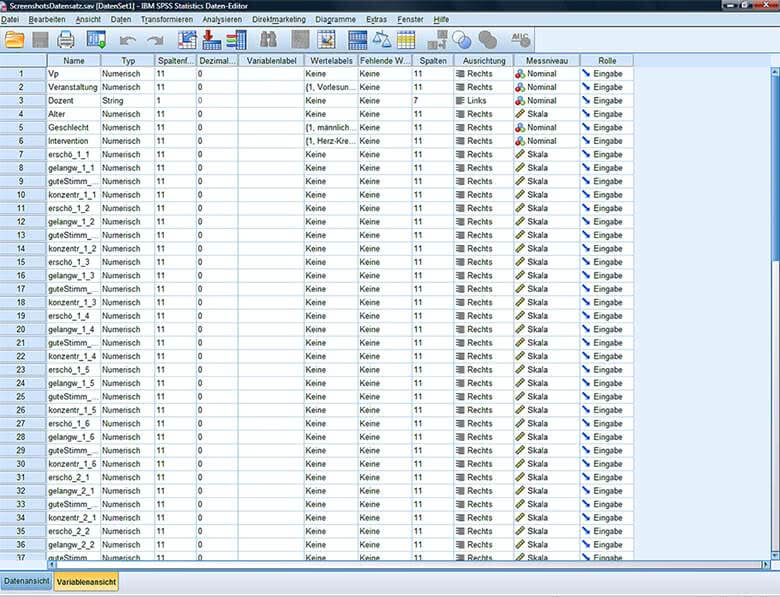Open the Variables info toolbar icon
Image resolution: width=780 pixels, height=597 pixels.
pos(236,40)
